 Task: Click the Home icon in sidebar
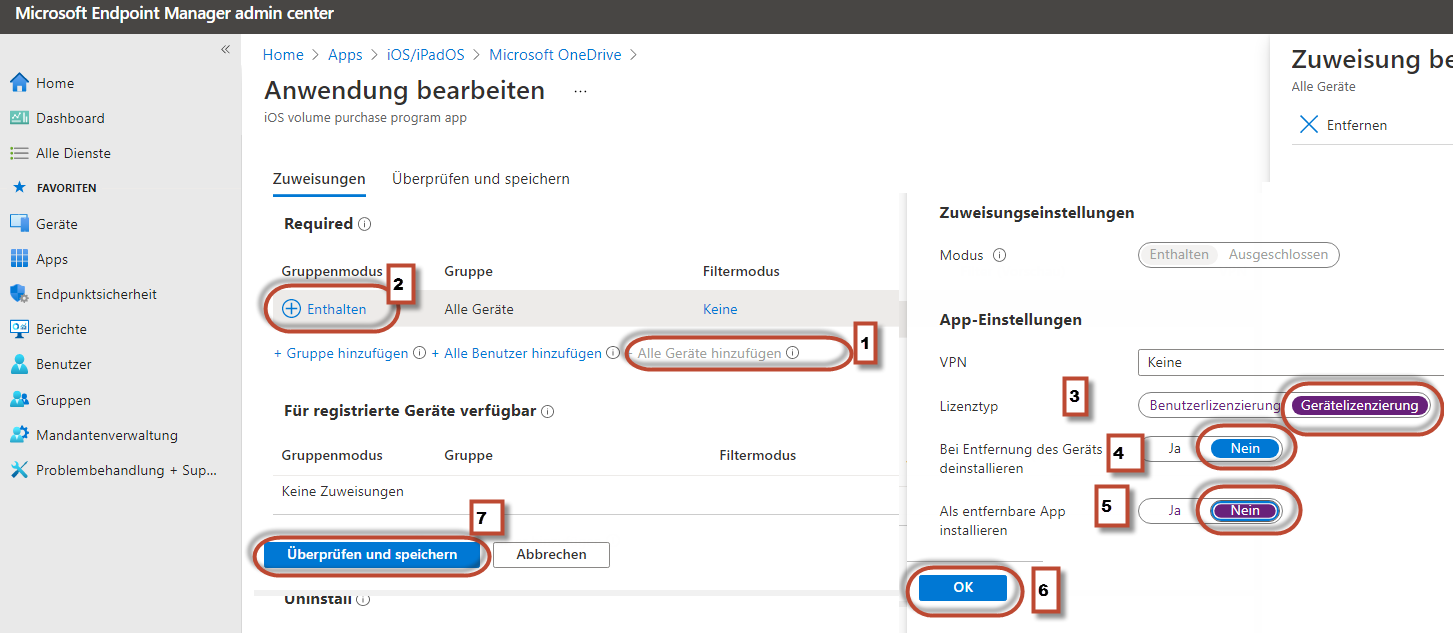tap(19, 83)
